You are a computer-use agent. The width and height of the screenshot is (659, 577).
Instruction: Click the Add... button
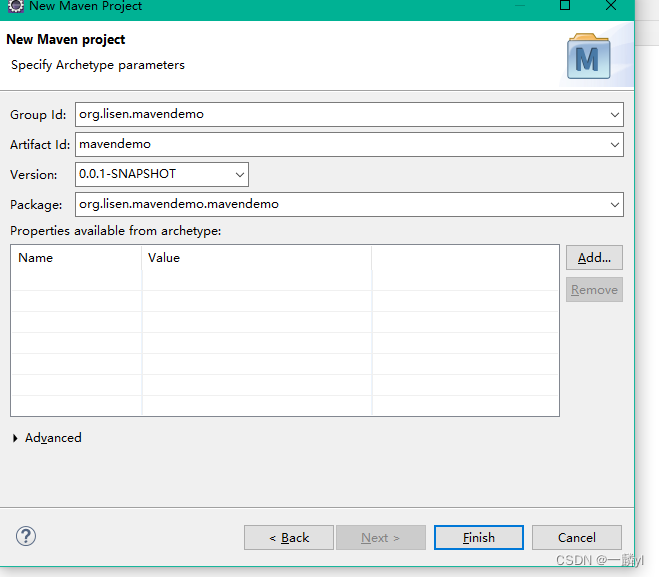click(594, 258)
